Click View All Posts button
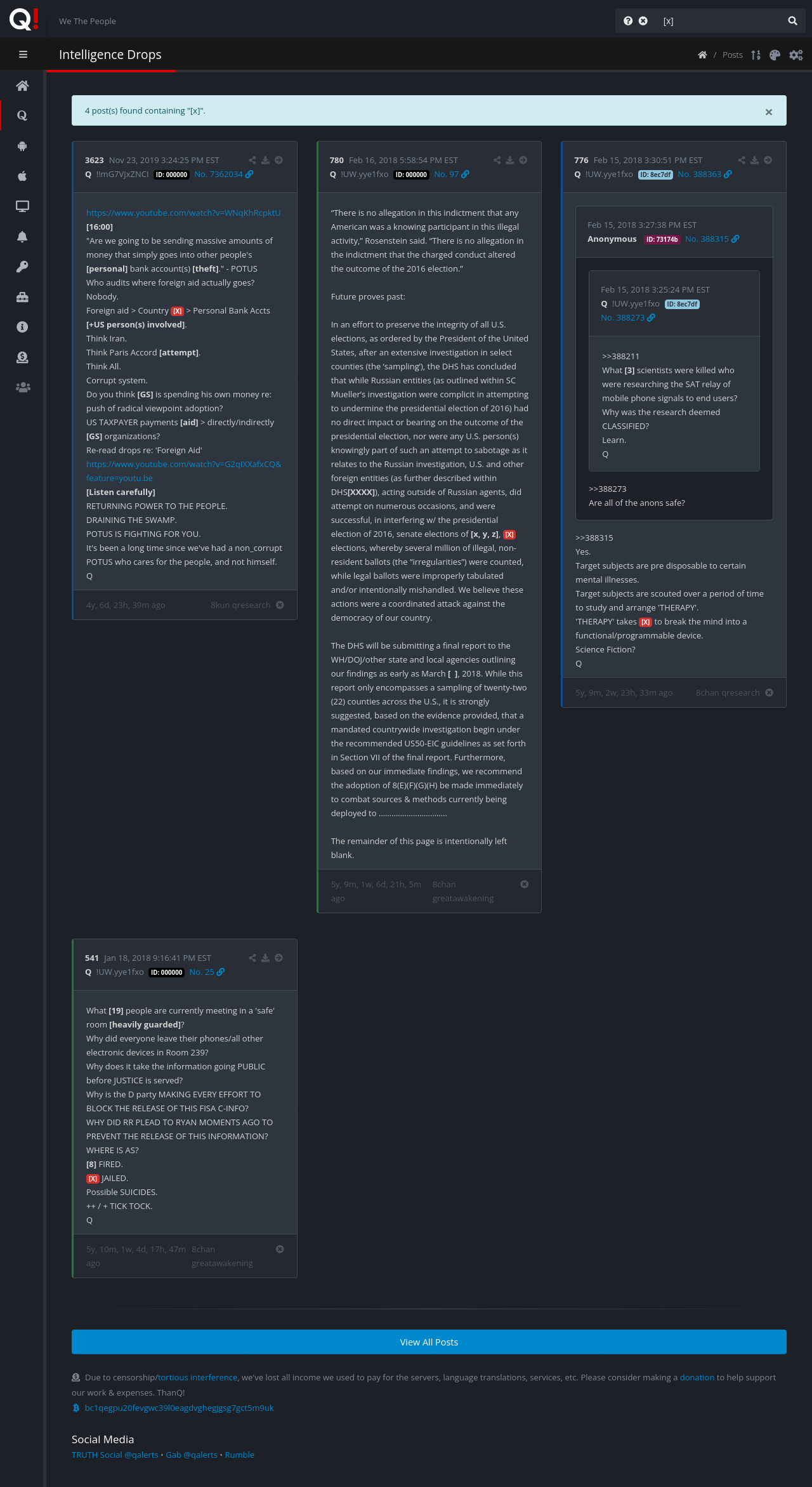The image size is (812, 1487). (429, 1342)
